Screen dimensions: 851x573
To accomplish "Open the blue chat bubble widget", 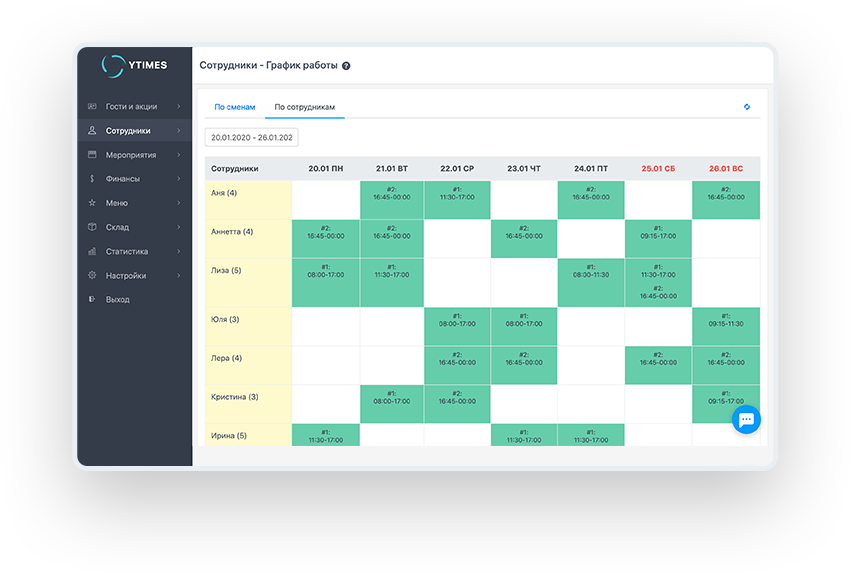I will point(746,420).
